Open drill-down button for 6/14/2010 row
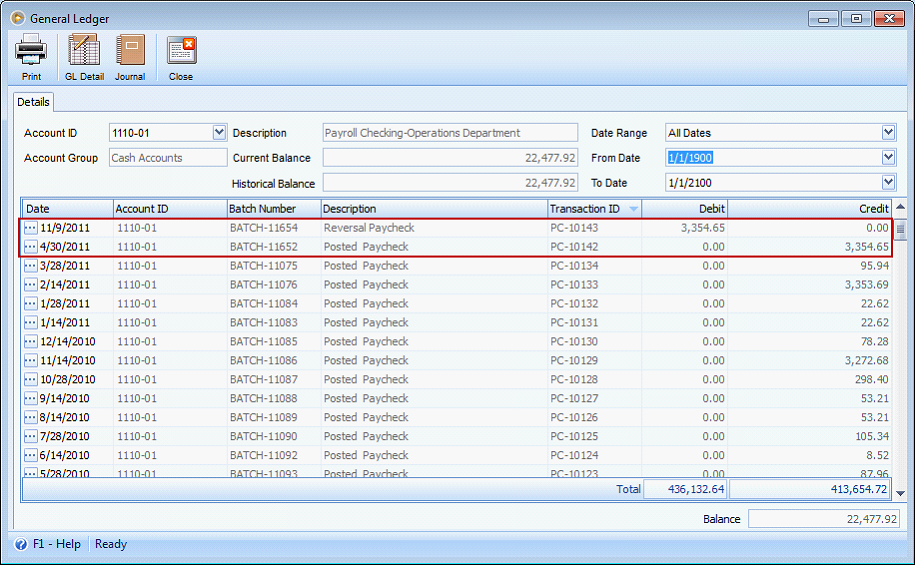The width and height of the screenshot is (916, 566). tap(30, 456)
